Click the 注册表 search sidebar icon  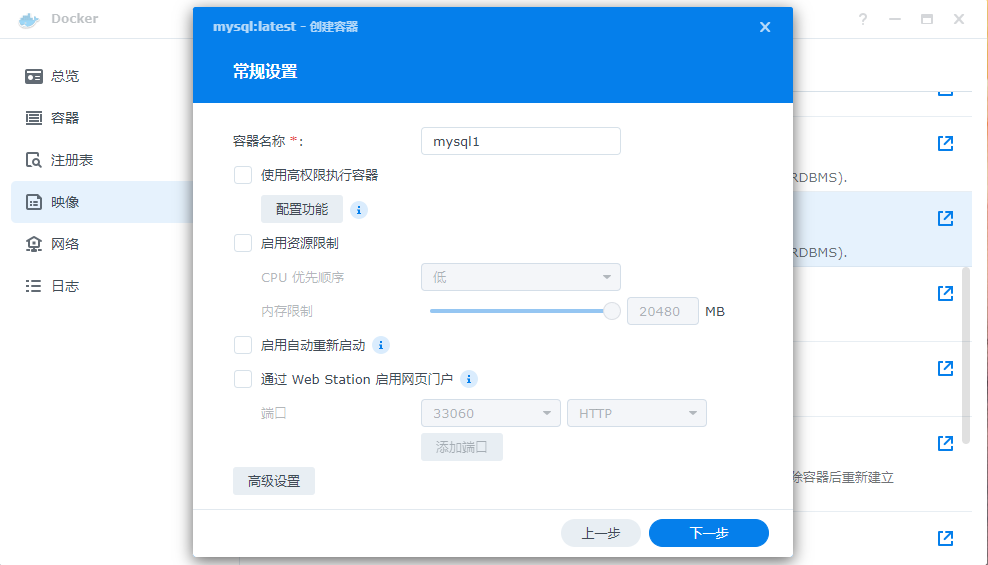(34, 160)
